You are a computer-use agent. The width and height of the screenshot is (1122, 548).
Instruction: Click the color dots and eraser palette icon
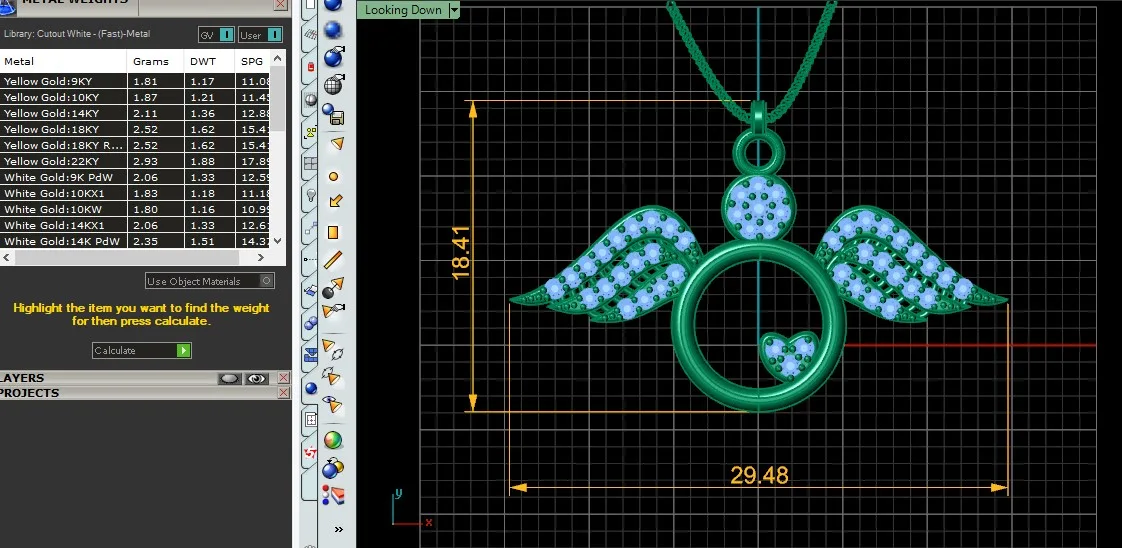click(333, 495)
